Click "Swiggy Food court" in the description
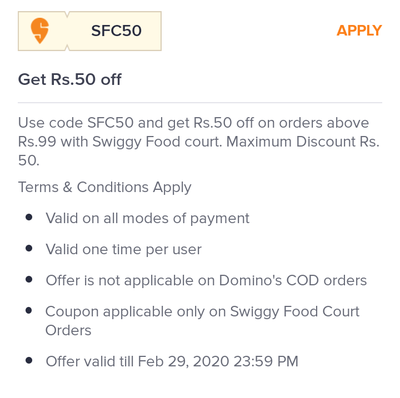The height and width of the screenshot is (398, 400). coord(157,142)
